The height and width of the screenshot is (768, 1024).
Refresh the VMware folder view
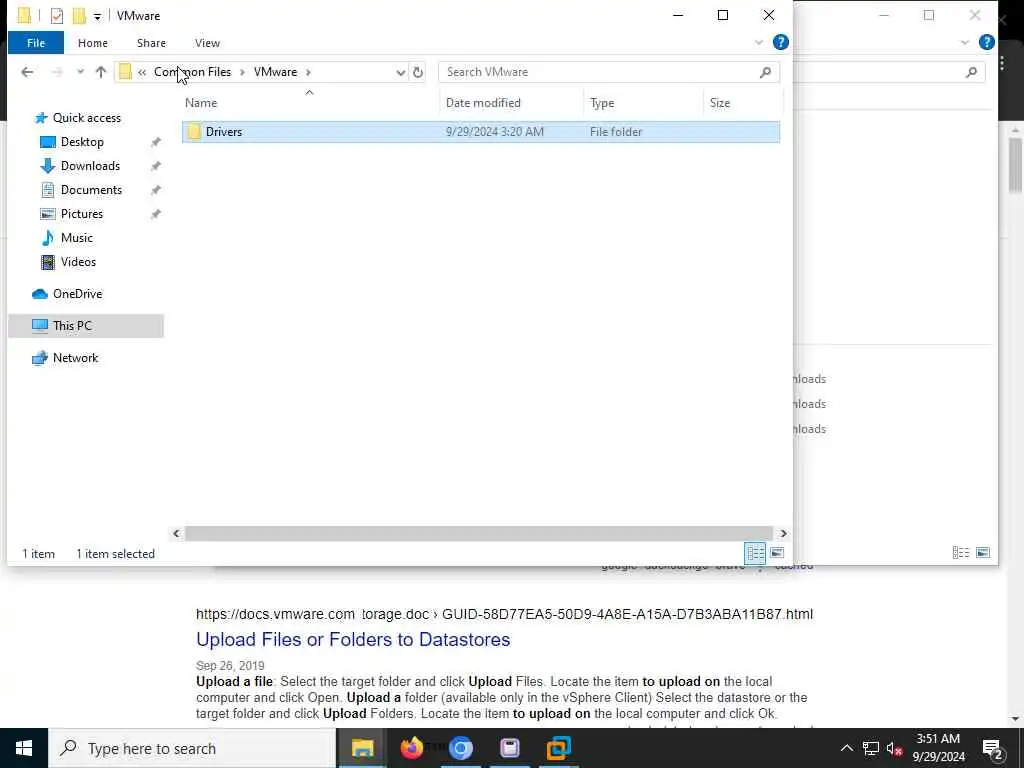coord(418,72)
